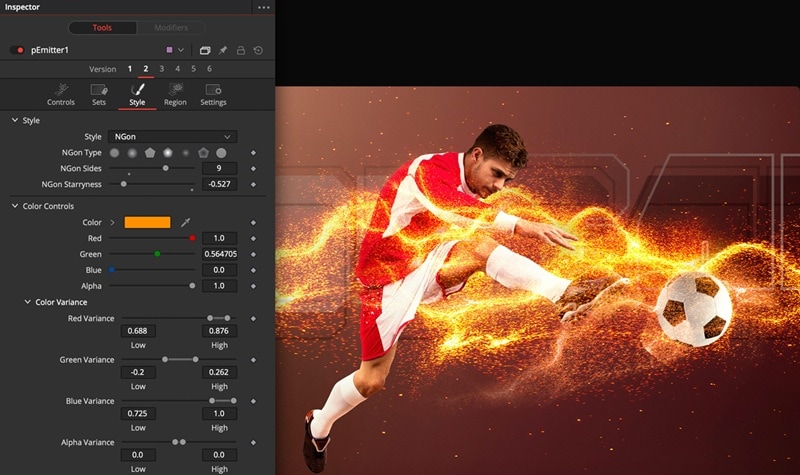Click the Red Variance keyframe diamond
Viewport: 800px width, 475px height.
point(253,318)
